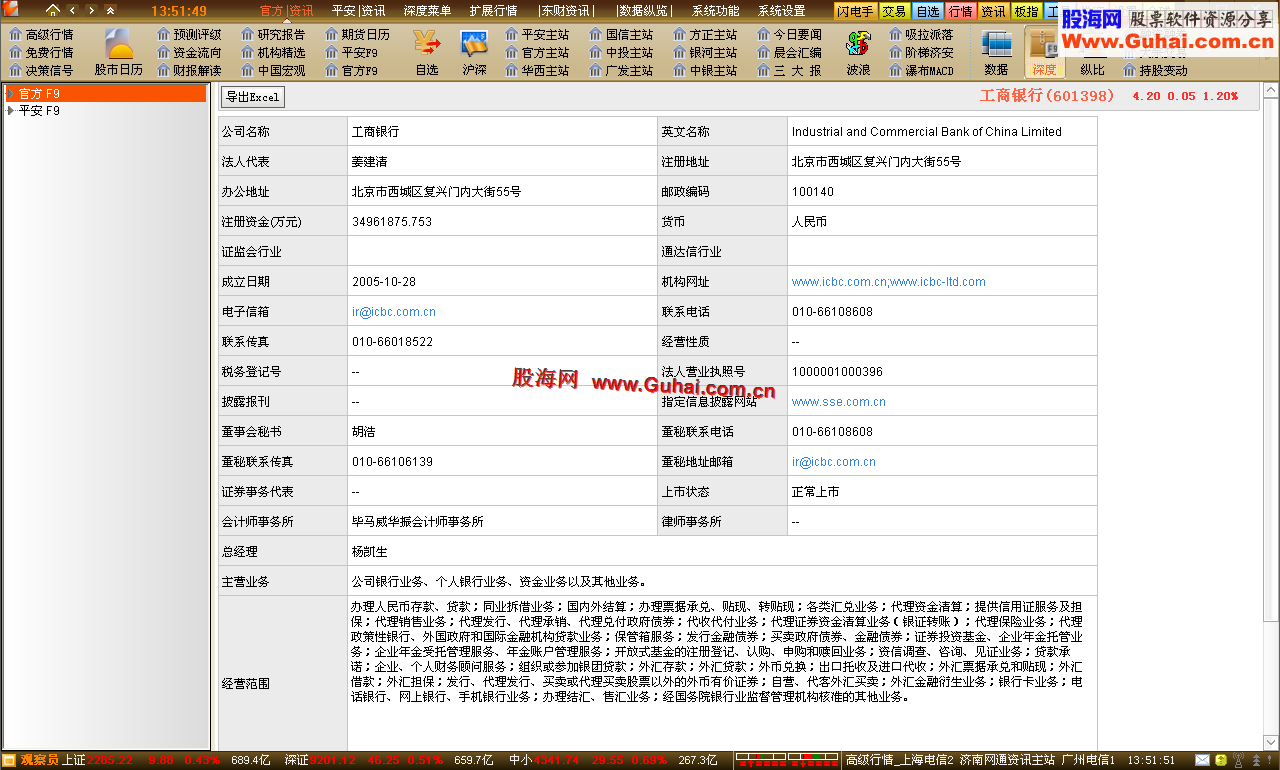Open the 东财资讯 menu

(566, 11)
